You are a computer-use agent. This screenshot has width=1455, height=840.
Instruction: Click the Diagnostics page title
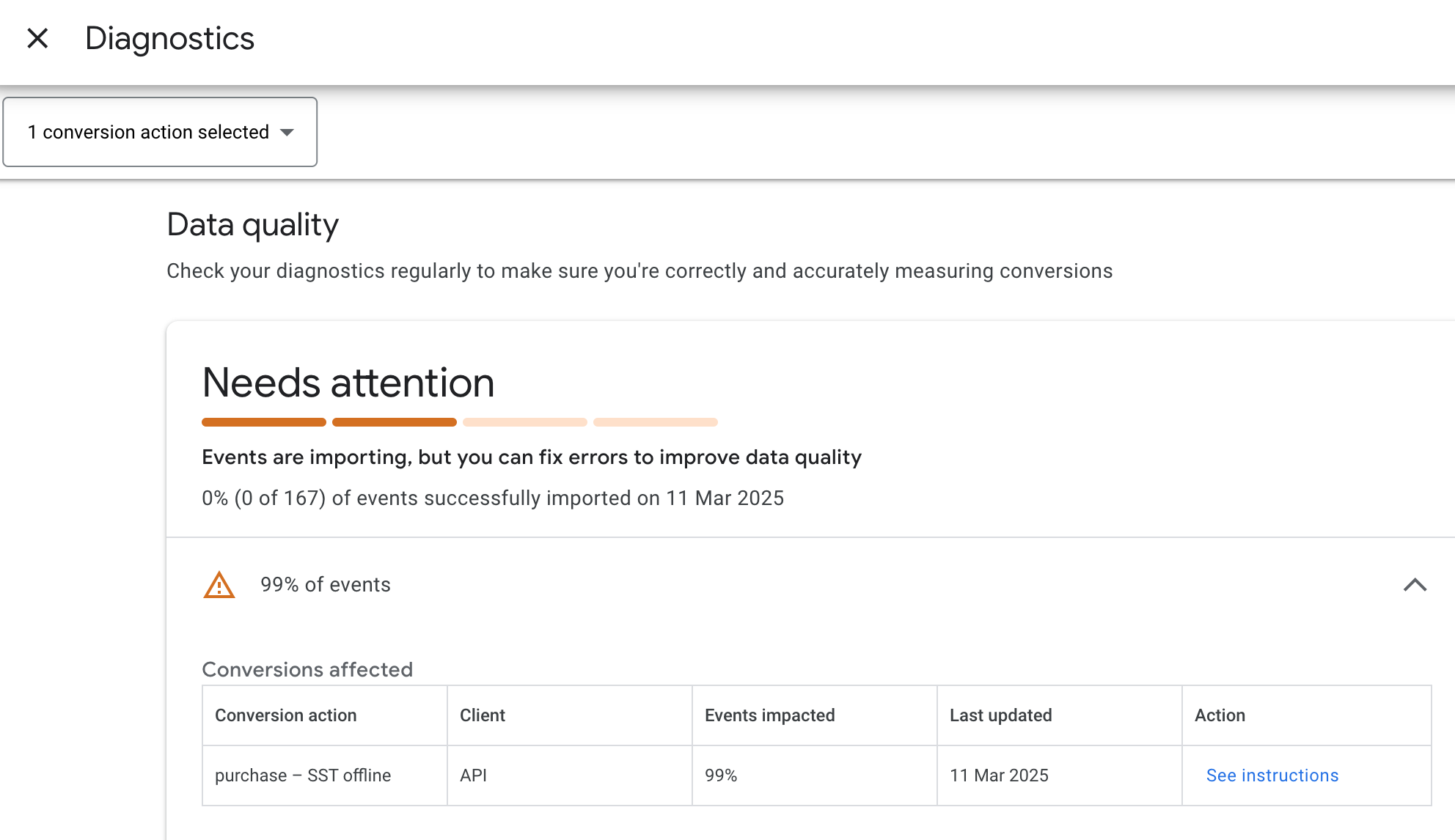pyautogui.click(x=169, y=39)
